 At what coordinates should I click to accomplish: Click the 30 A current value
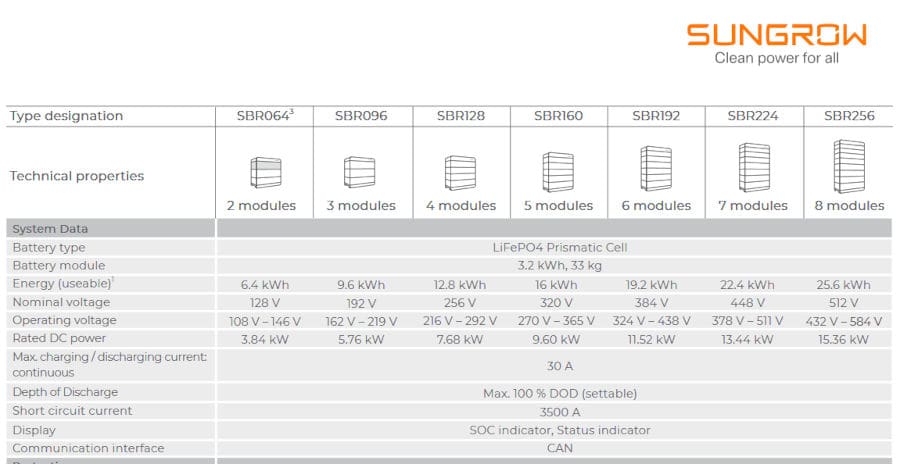(560, 366)
